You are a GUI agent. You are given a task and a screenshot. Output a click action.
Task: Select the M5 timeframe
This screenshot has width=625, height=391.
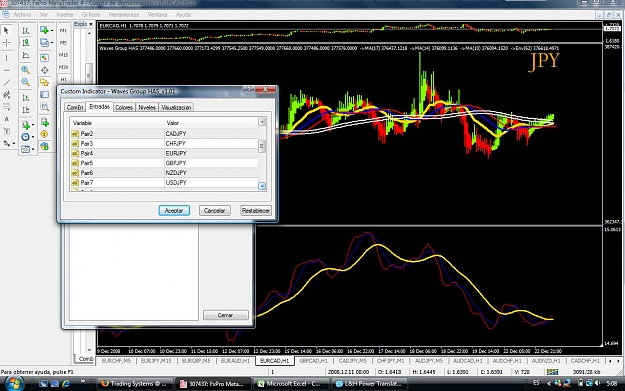(63, 43)
